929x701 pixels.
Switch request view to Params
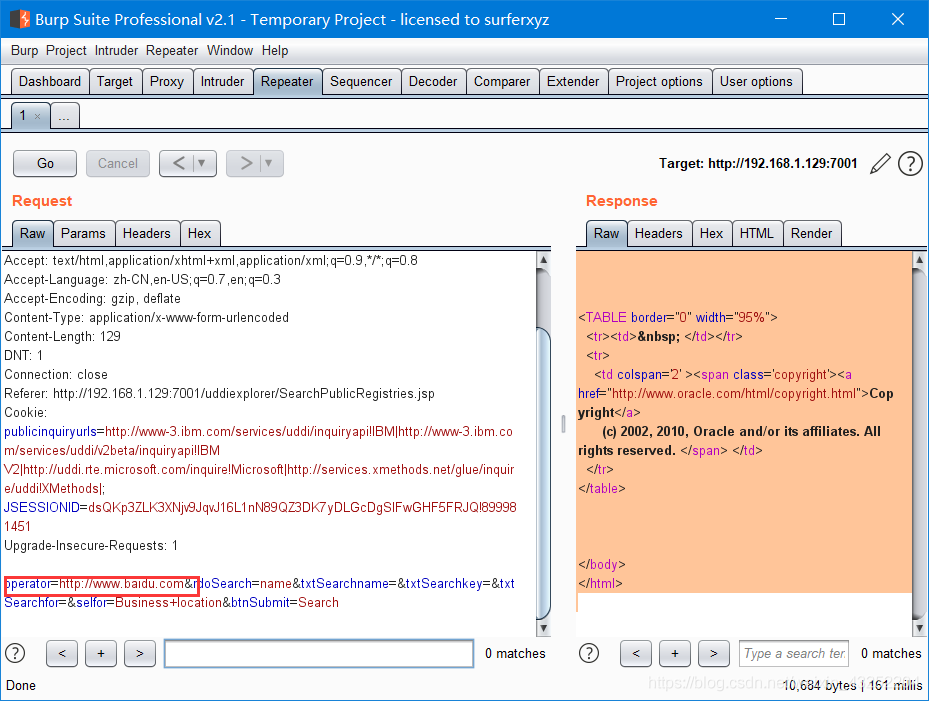coord(83,233)
